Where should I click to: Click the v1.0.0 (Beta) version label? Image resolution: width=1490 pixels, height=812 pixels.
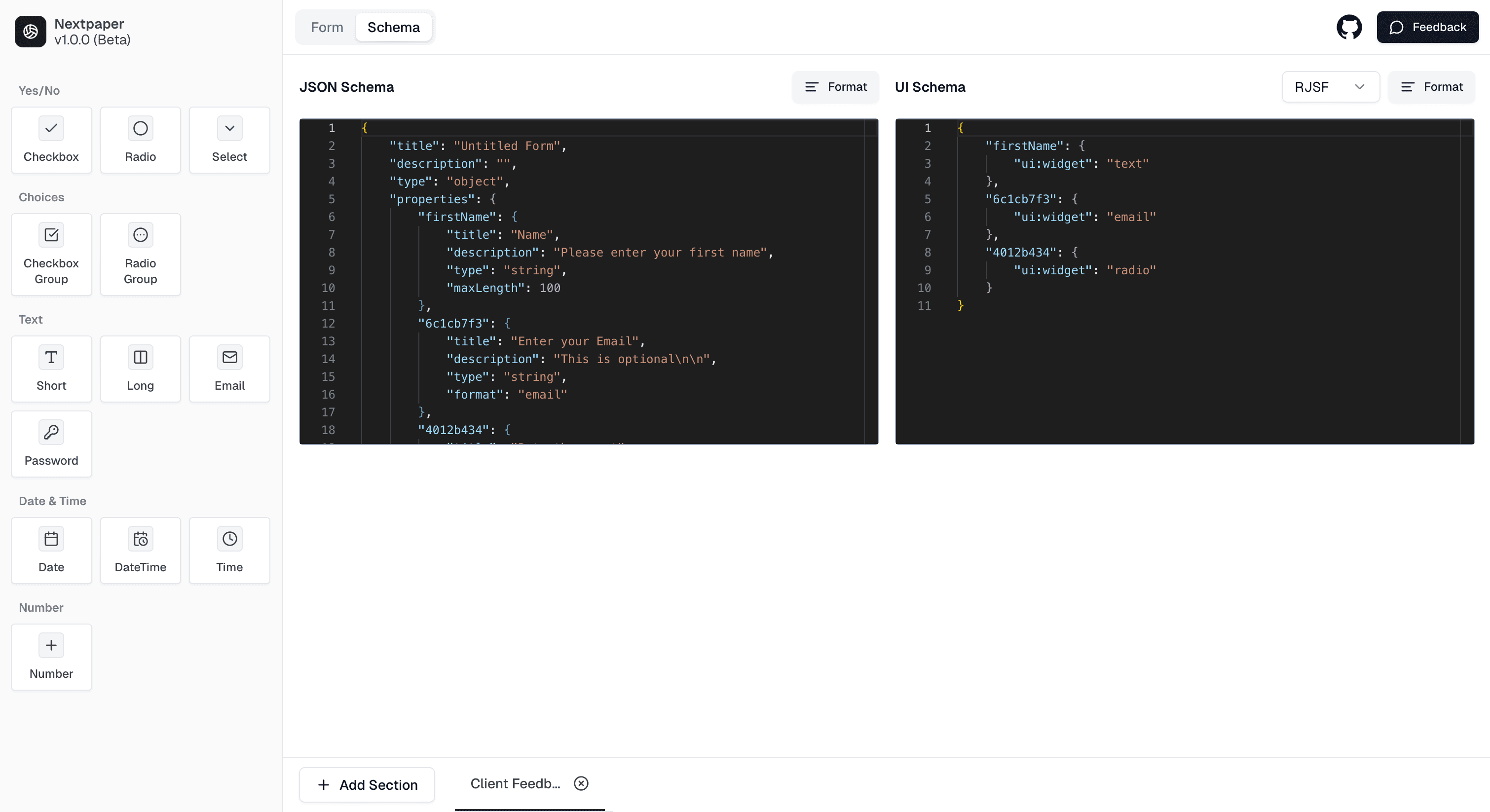pyautogui.click(x=93, y=40)
